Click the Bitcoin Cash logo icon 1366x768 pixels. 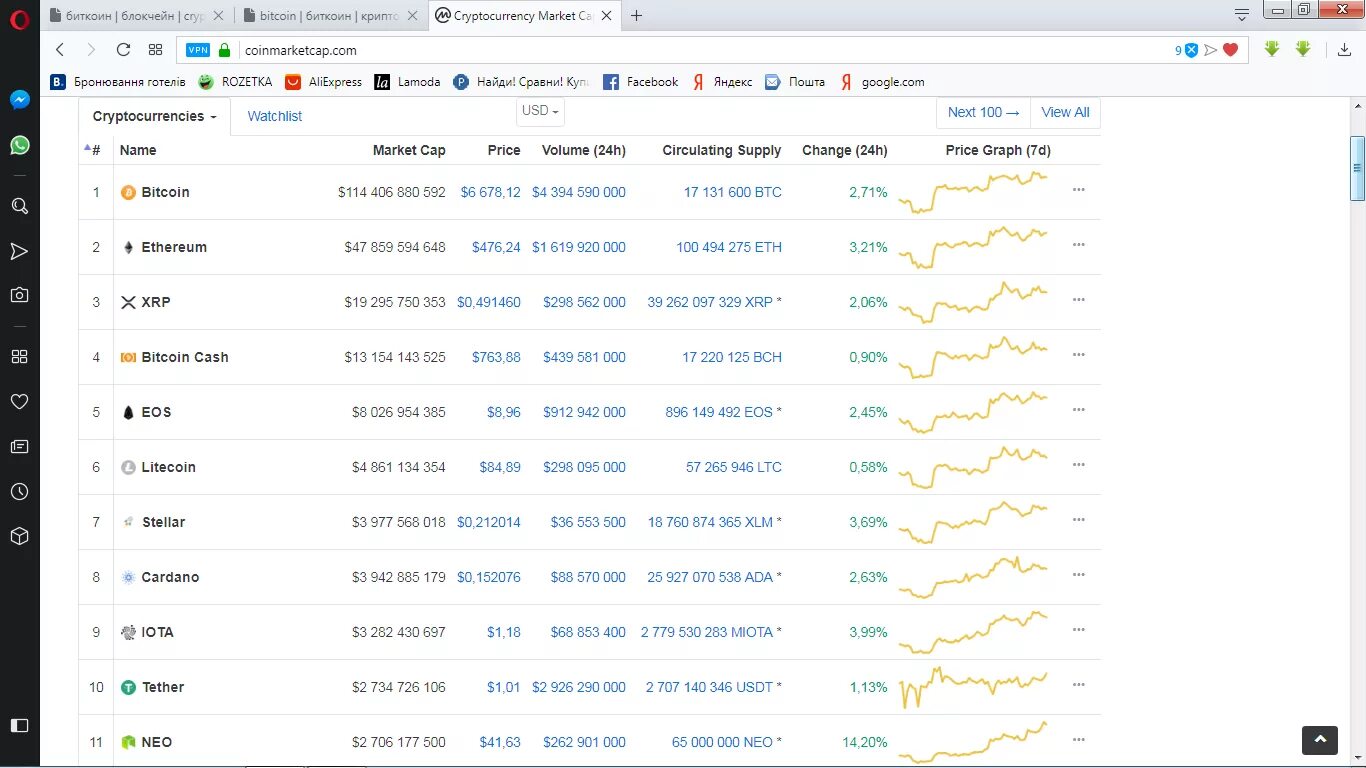128,357
